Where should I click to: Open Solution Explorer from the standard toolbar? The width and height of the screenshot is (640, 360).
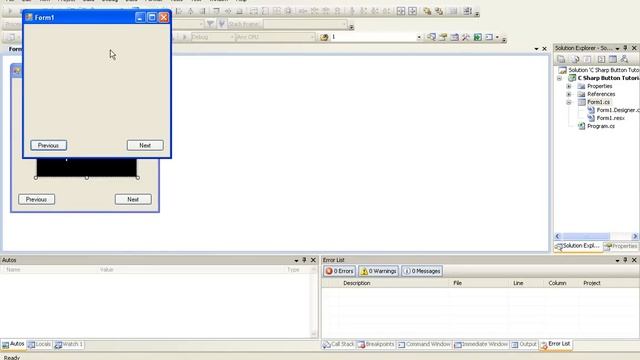pyautogui.click(x=431, y=37)
